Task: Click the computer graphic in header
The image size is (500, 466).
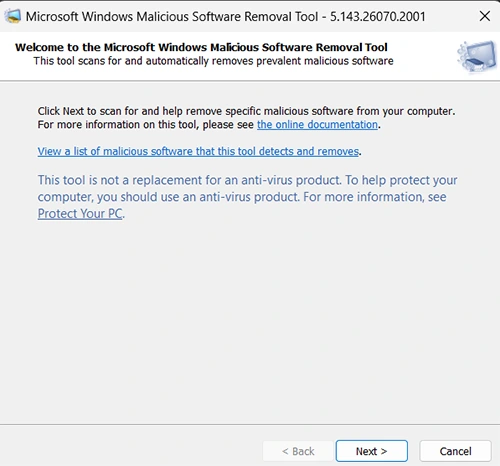Action: click(x=477, y=56)
